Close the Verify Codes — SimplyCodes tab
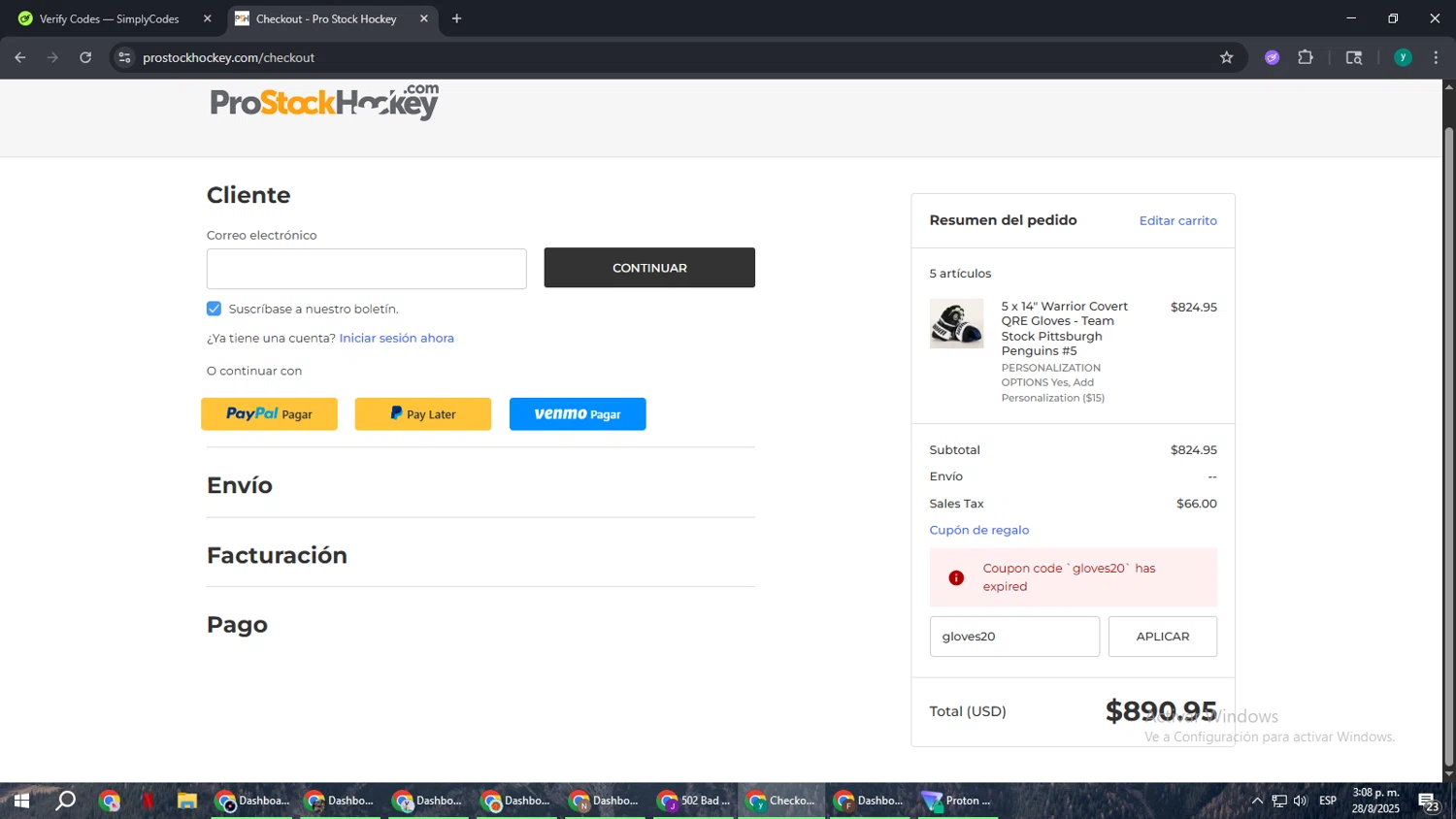 207,18
